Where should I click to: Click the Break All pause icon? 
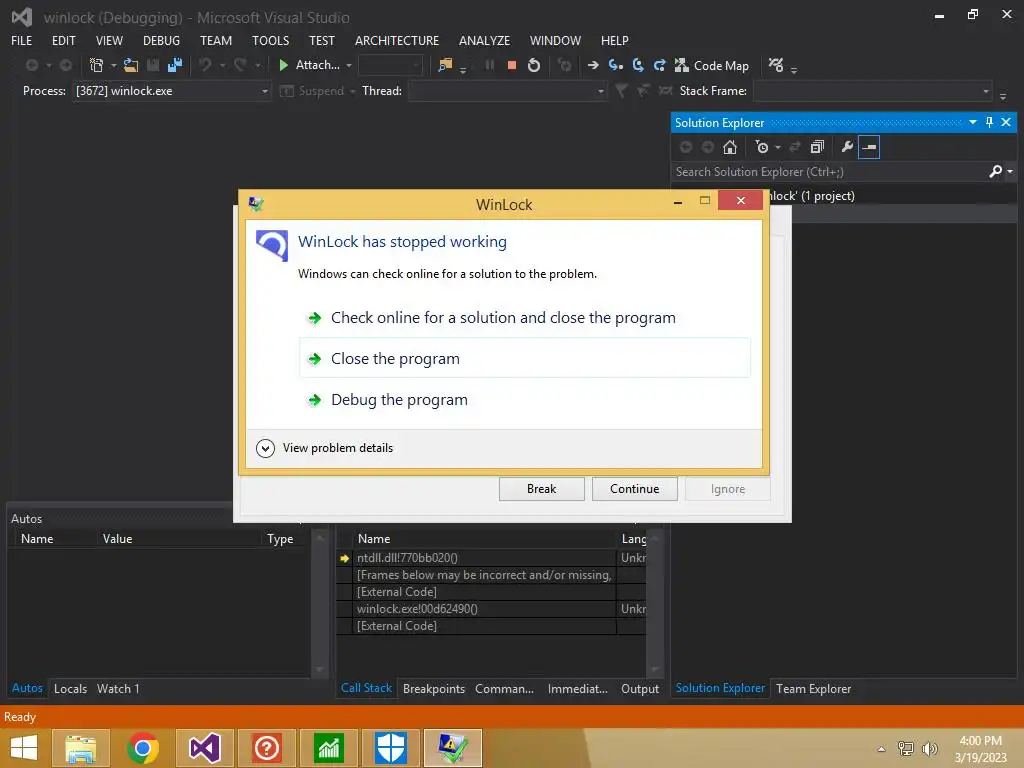[489, 65]
